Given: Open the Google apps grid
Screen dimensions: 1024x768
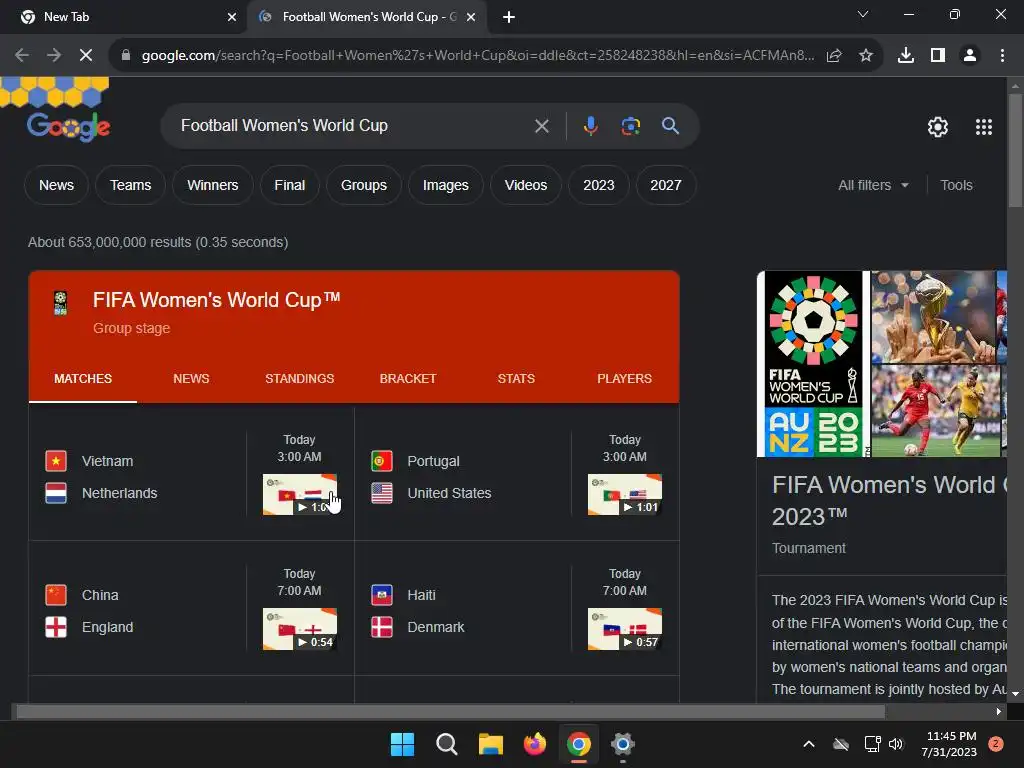Looking at the screenshot, I should (x=984, y=127).
